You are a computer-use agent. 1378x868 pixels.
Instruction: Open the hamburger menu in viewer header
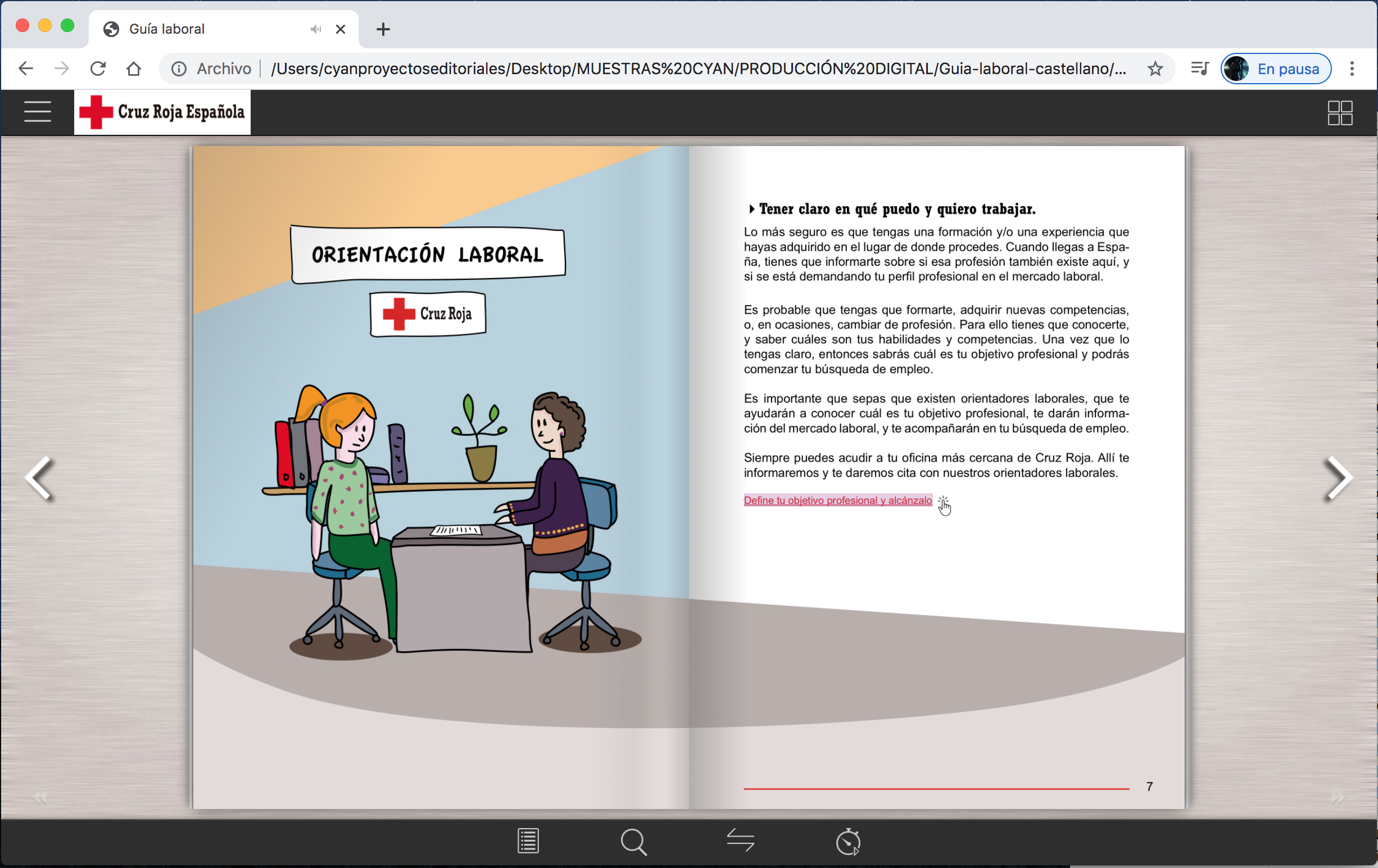(37, 112)
